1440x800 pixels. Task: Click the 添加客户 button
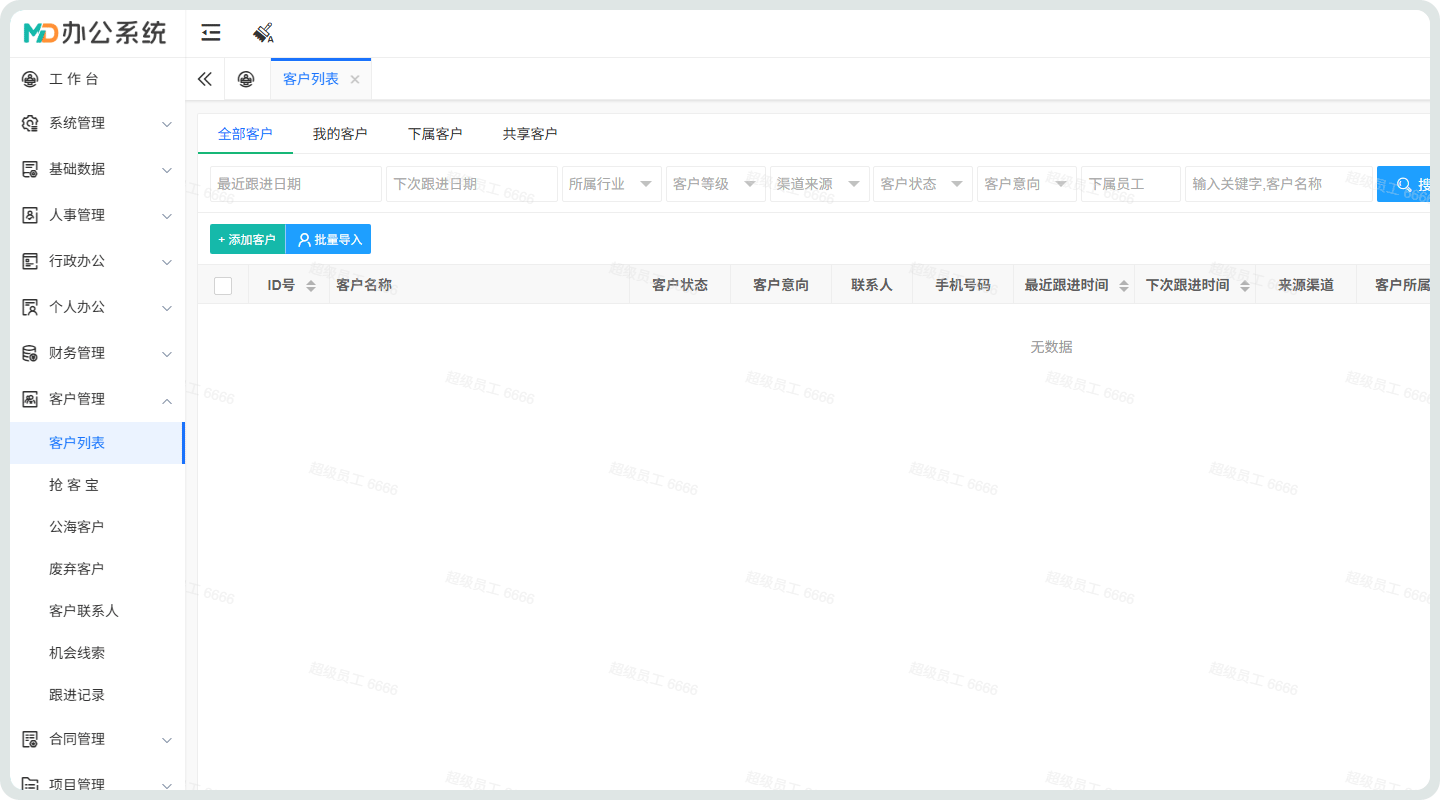point(247,240)
